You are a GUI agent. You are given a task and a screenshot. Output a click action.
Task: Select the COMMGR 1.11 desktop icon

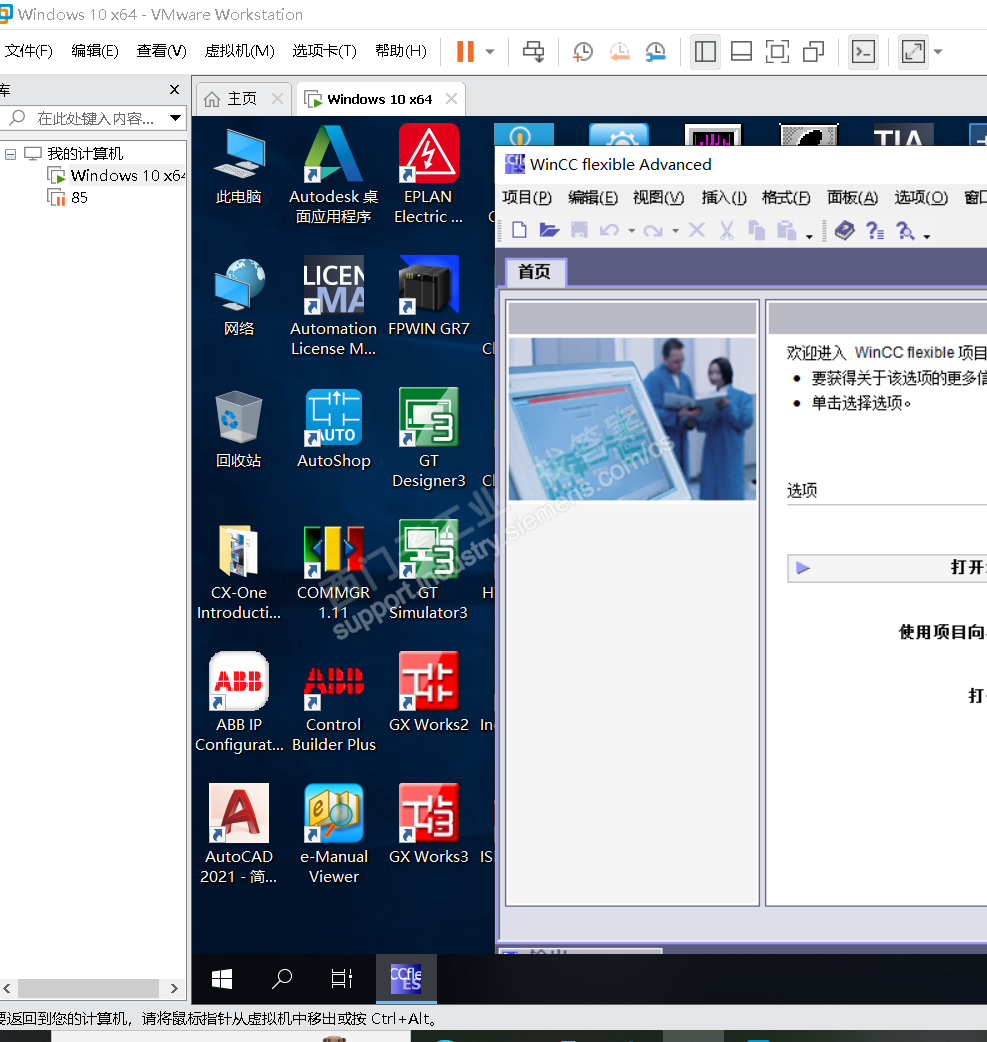334,572
